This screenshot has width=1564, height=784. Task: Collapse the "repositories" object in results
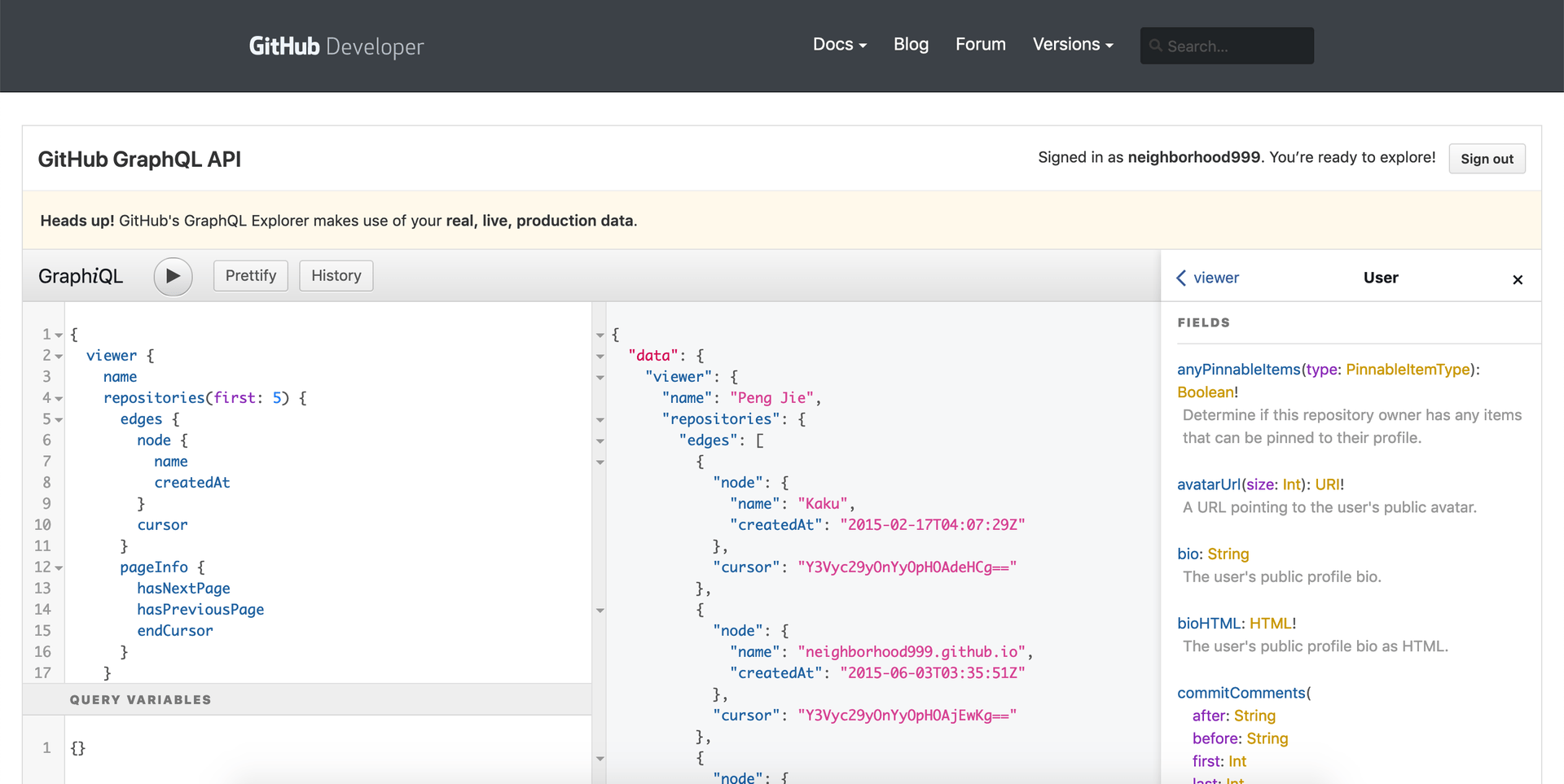[x=600, y=420]
